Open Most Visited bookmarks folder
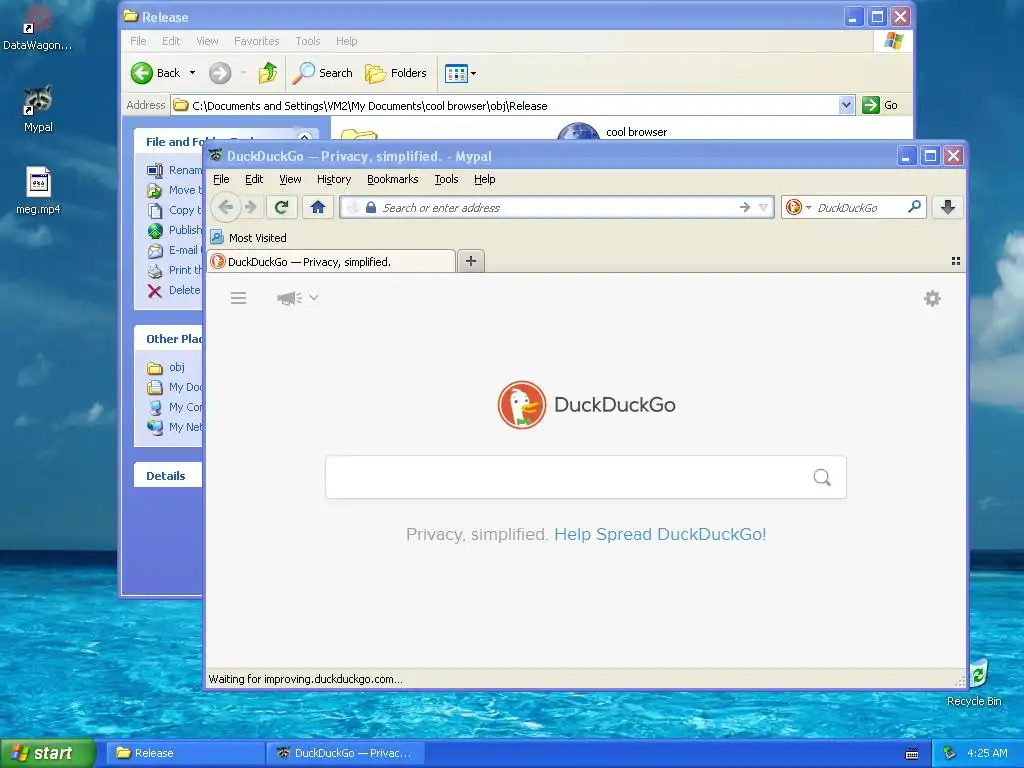Screen dimensions: 1024x768 pos(249,238)
